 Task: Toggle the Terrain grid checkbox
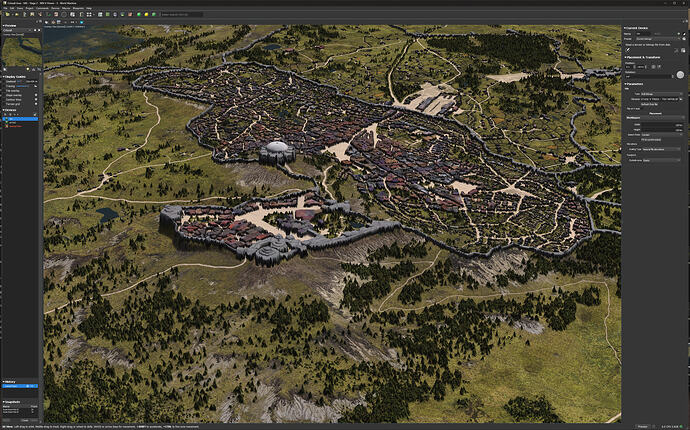[36, 104]
